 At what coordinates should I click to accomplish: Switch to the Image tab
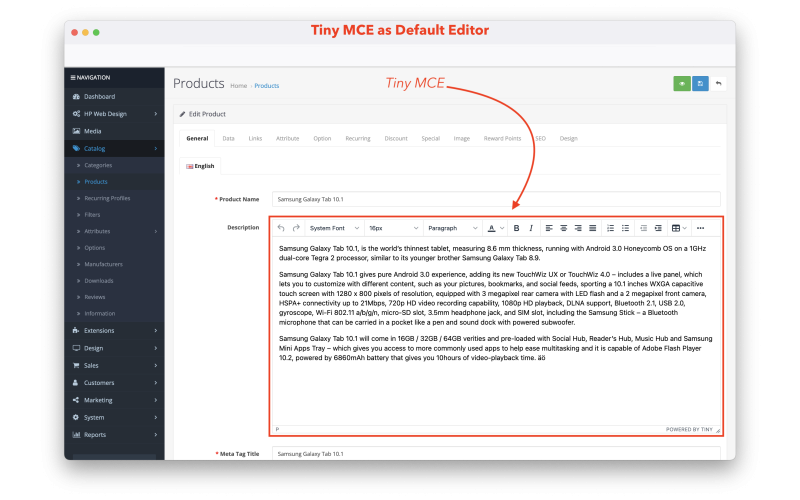click(x=462, y=138)
